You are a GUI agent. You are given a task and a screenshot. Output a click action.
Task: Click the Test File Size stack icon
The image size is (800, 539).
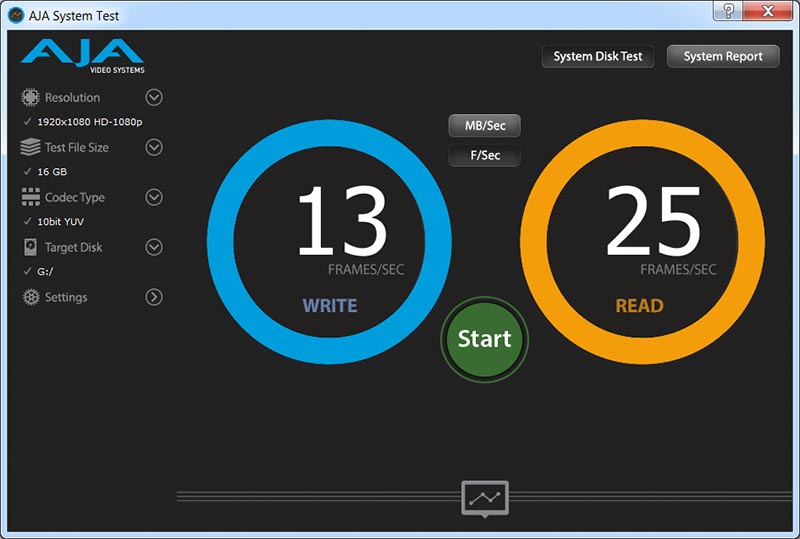click(x=30, y=147)
